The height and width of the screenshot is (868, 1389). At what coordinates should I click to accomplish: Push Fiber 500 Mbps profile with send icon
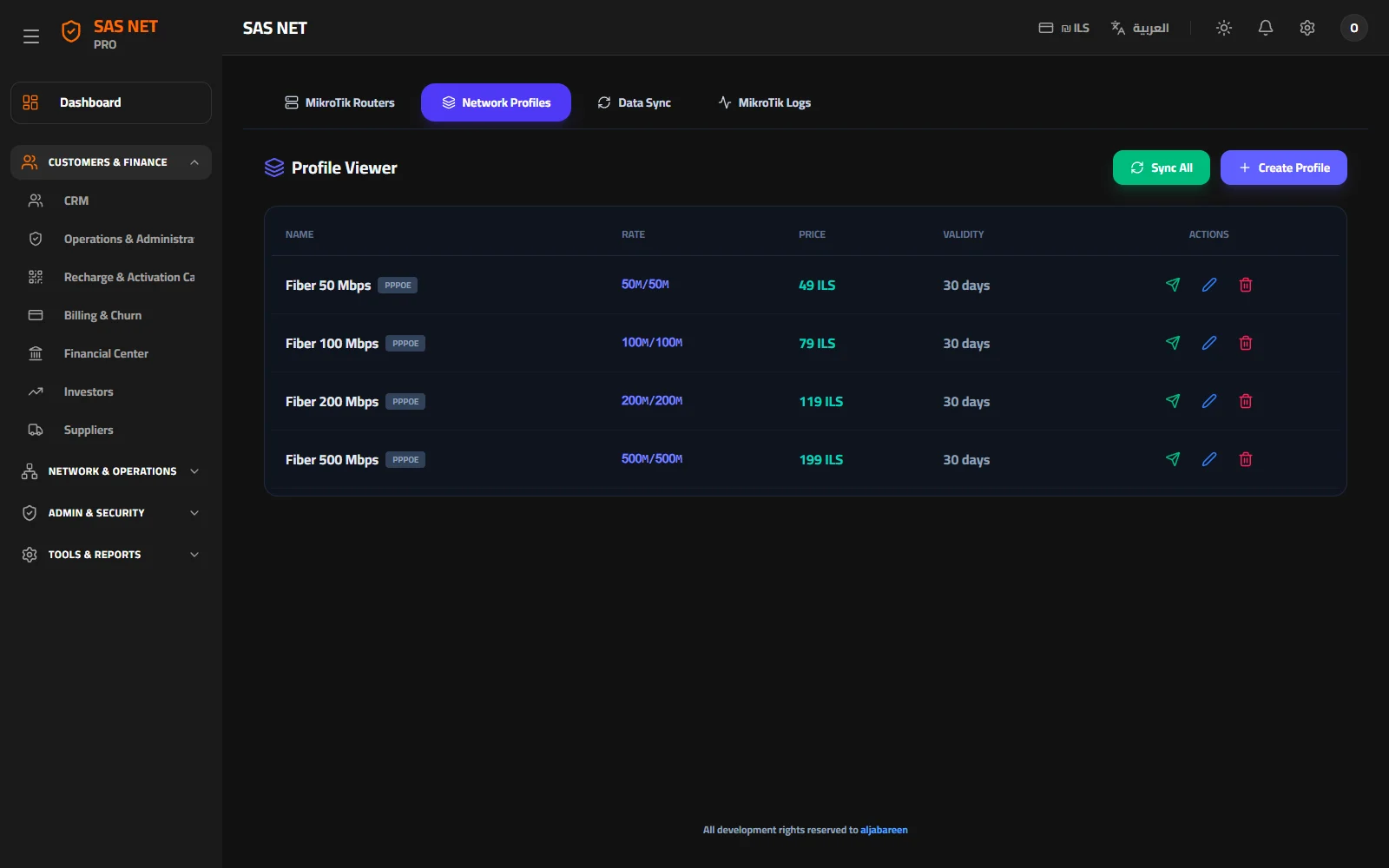click(x=1173, y=459)
